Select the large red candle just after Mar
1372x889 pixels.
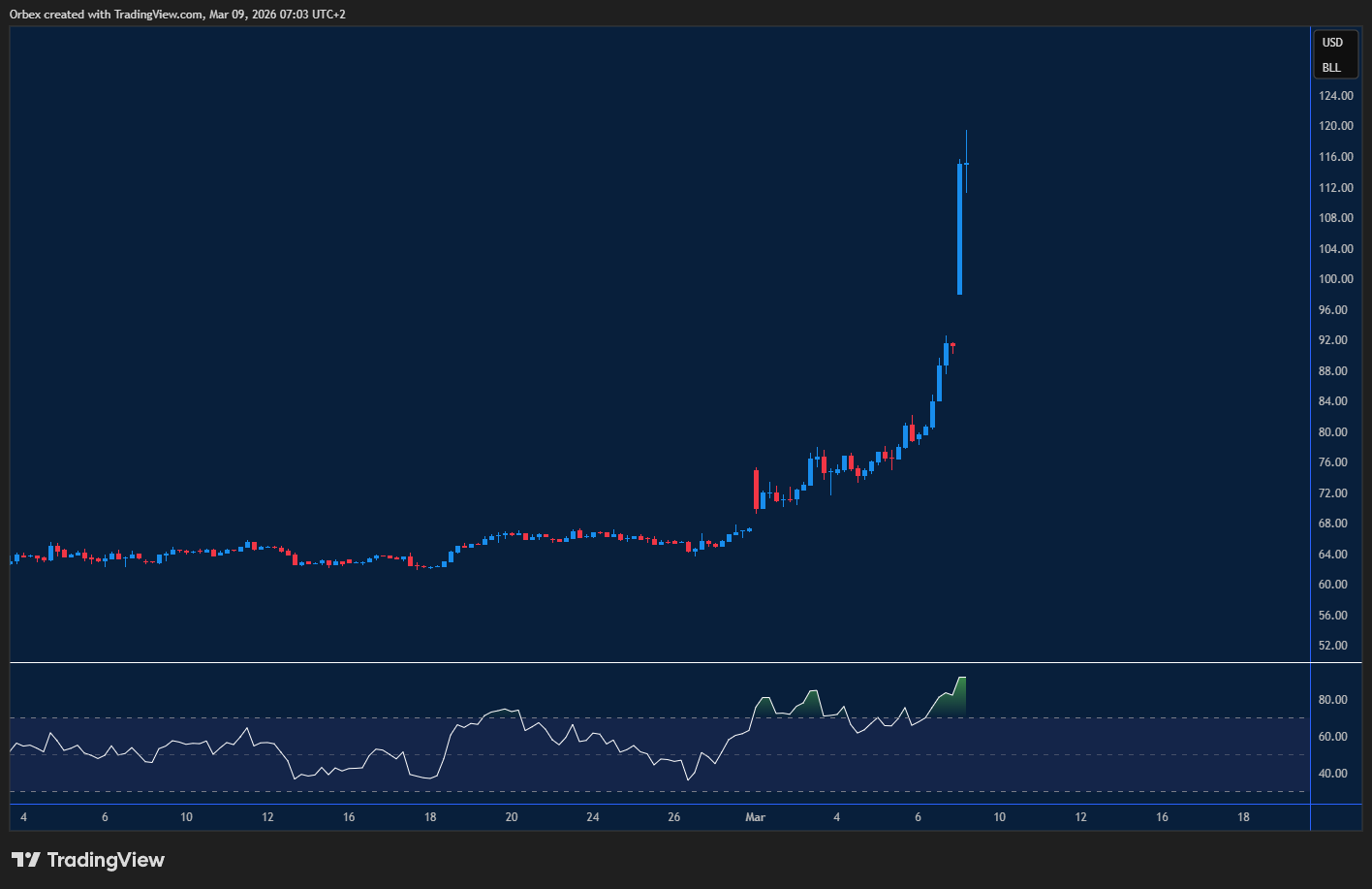click(756, 490)
